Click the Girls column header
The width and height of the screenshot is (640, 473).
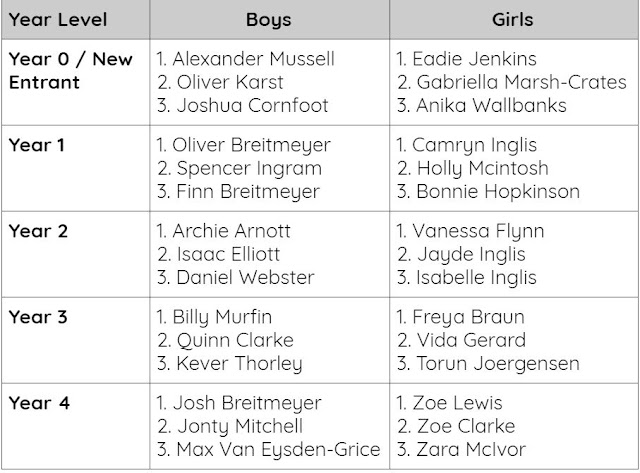click(x=514, y=20)
